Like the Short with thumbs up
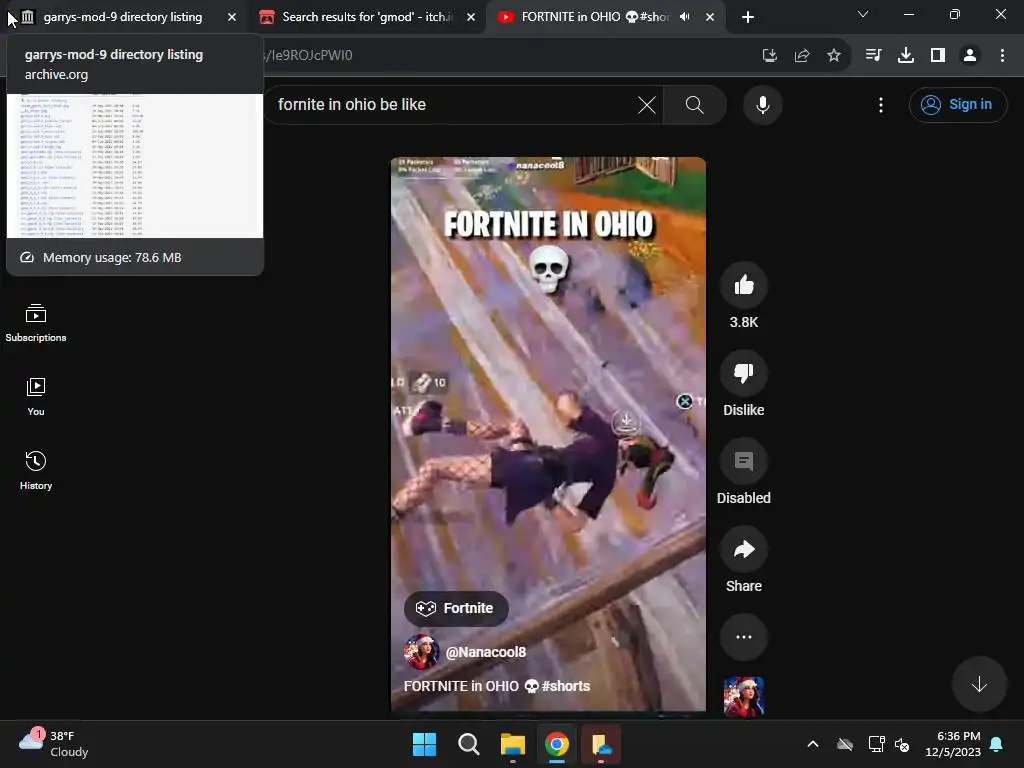The width and height of the screenshot is (1024, 768). click(x=744, y=285)
